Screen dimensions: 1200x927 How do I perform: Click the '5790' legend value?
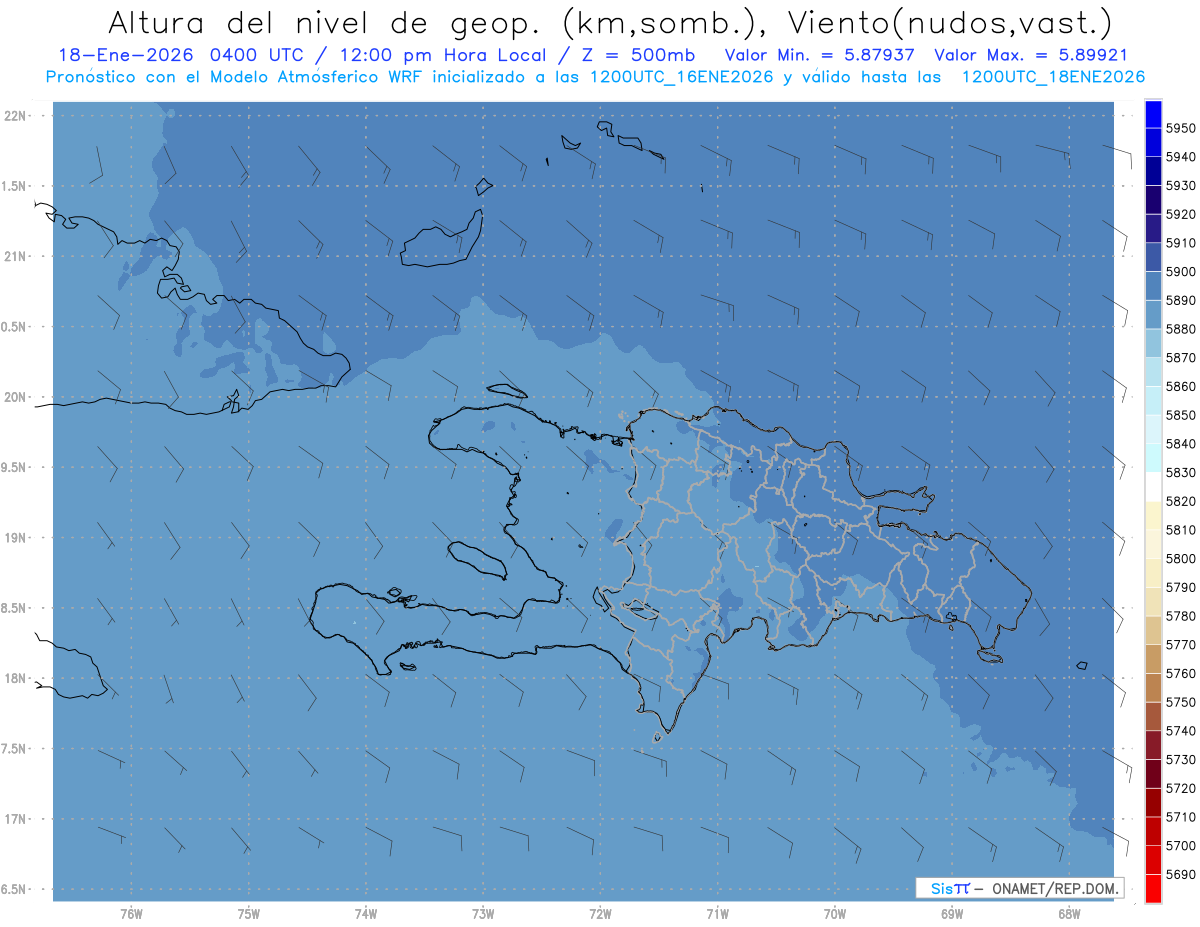1181,588
